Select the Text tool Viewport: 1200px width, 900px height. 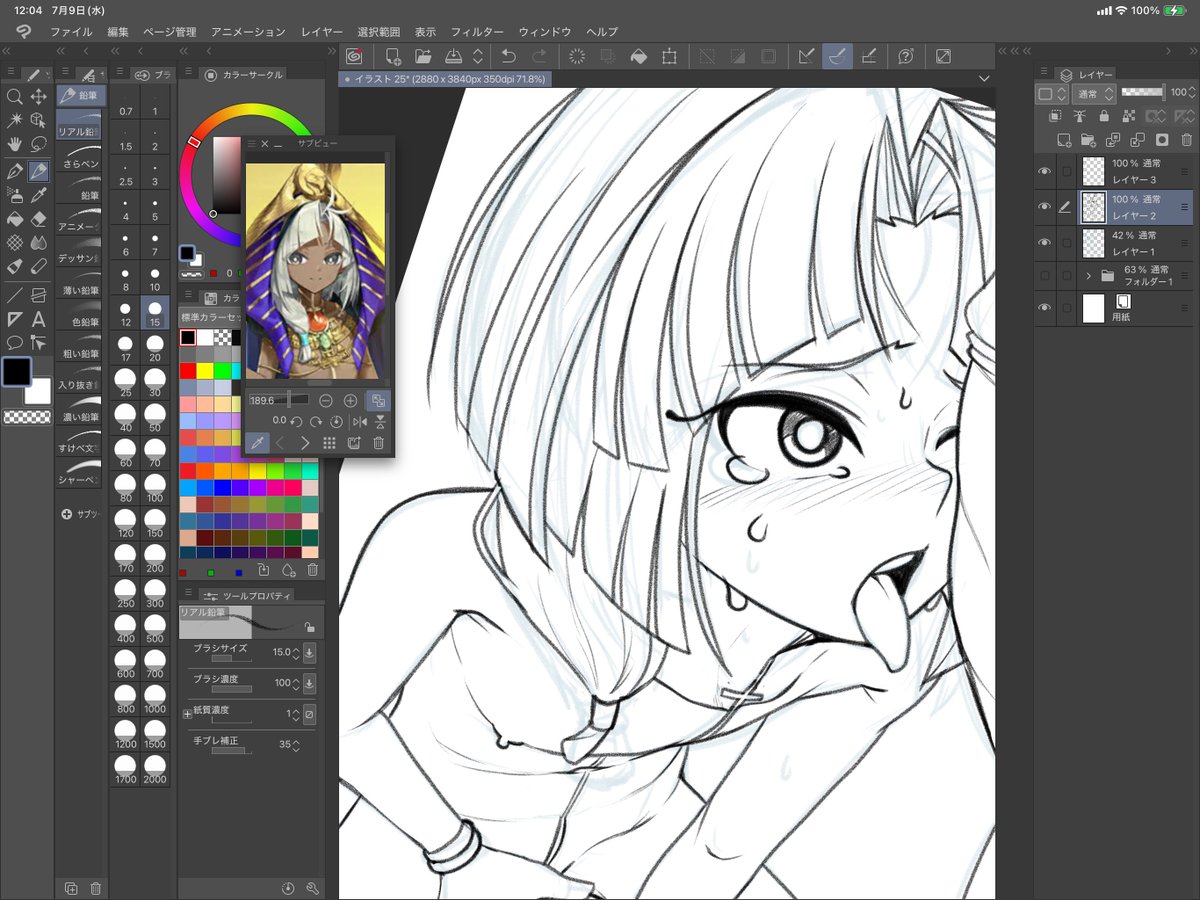39,319
